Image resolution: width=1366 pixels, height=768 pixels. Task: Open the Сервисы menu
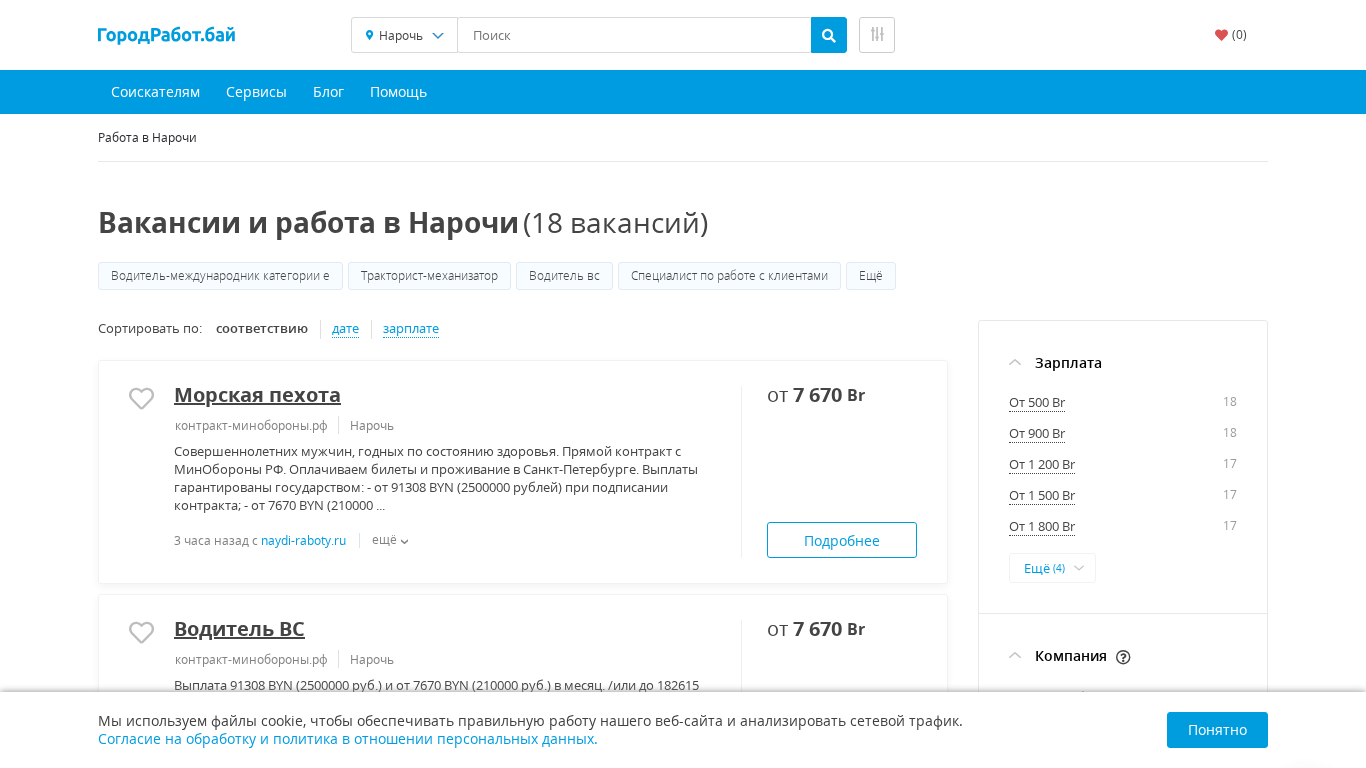(x=256, y=92)
